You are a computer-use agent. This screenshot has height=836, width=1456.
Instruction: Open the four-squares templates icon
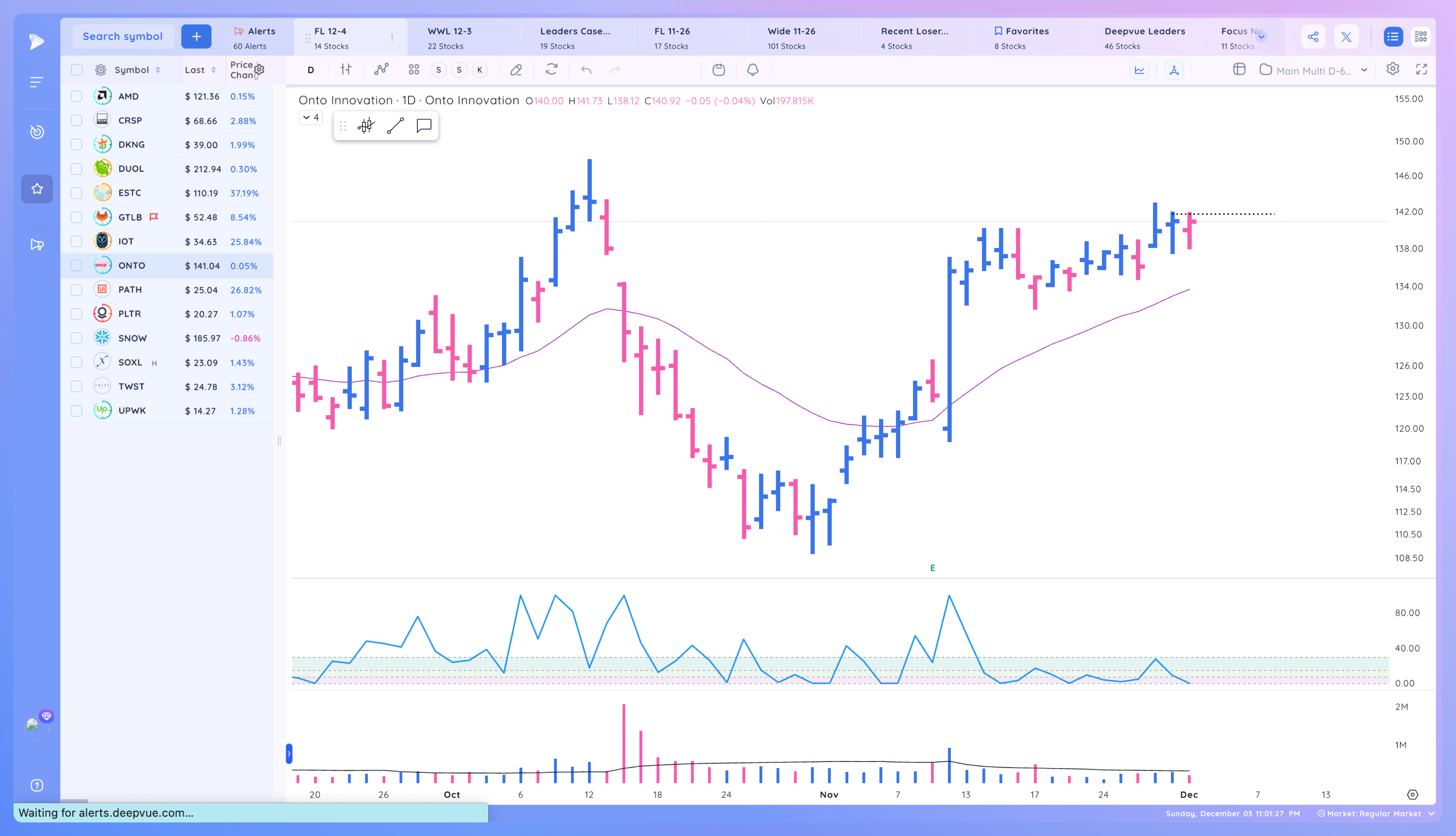(414, 70)
